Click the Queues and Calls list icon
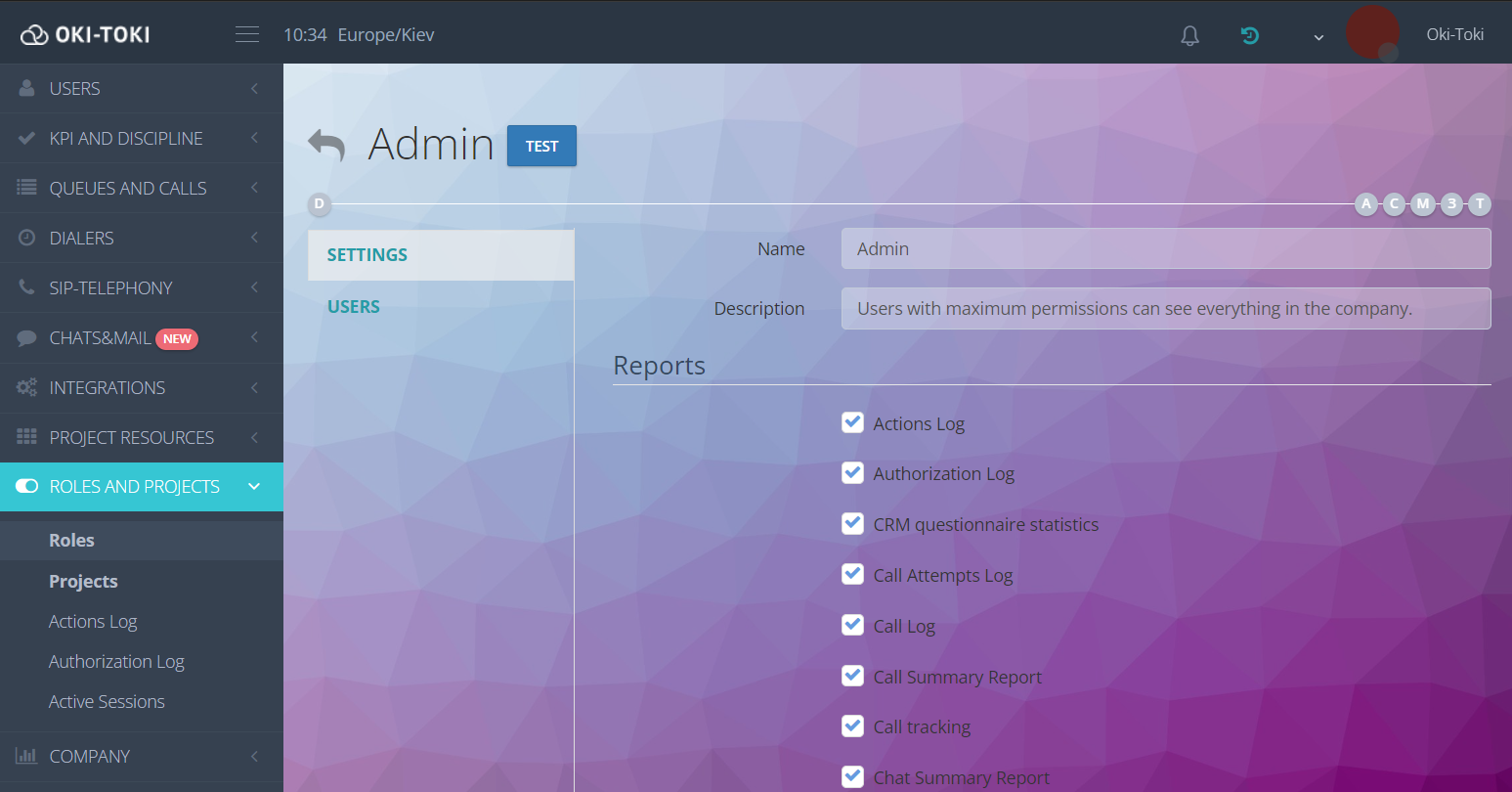Screen dimensions: 1512x792 (x=27, y=188)
